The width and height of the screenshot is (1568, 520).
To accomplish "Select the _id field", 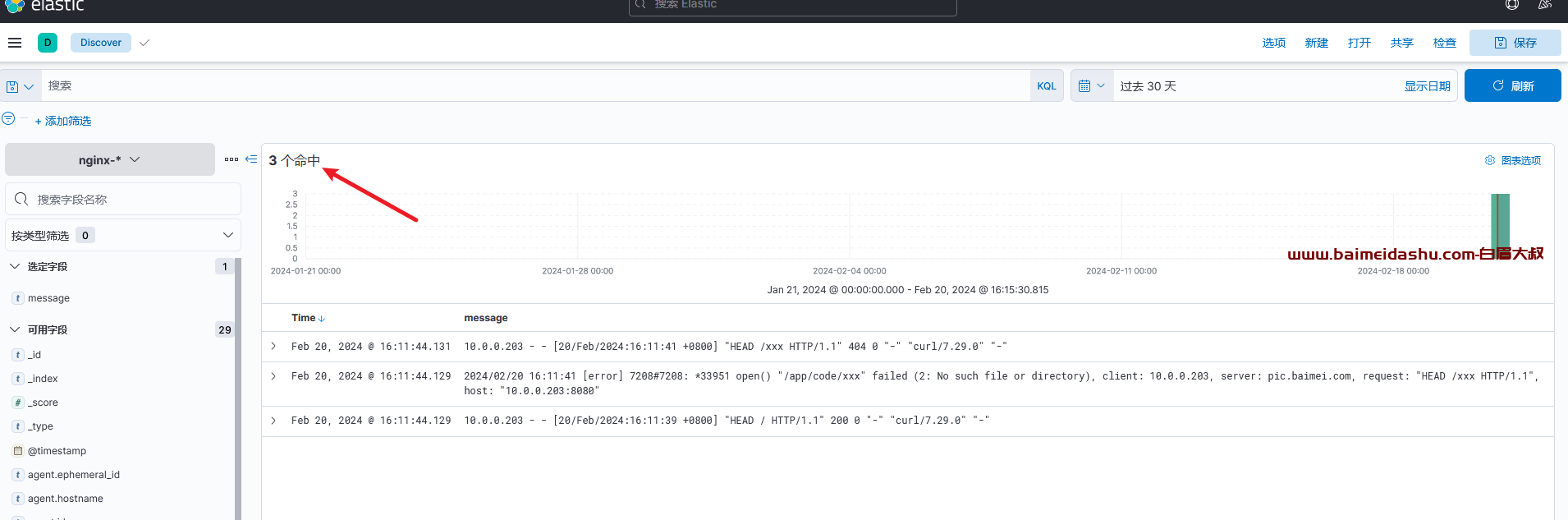I will pos(34,355).
